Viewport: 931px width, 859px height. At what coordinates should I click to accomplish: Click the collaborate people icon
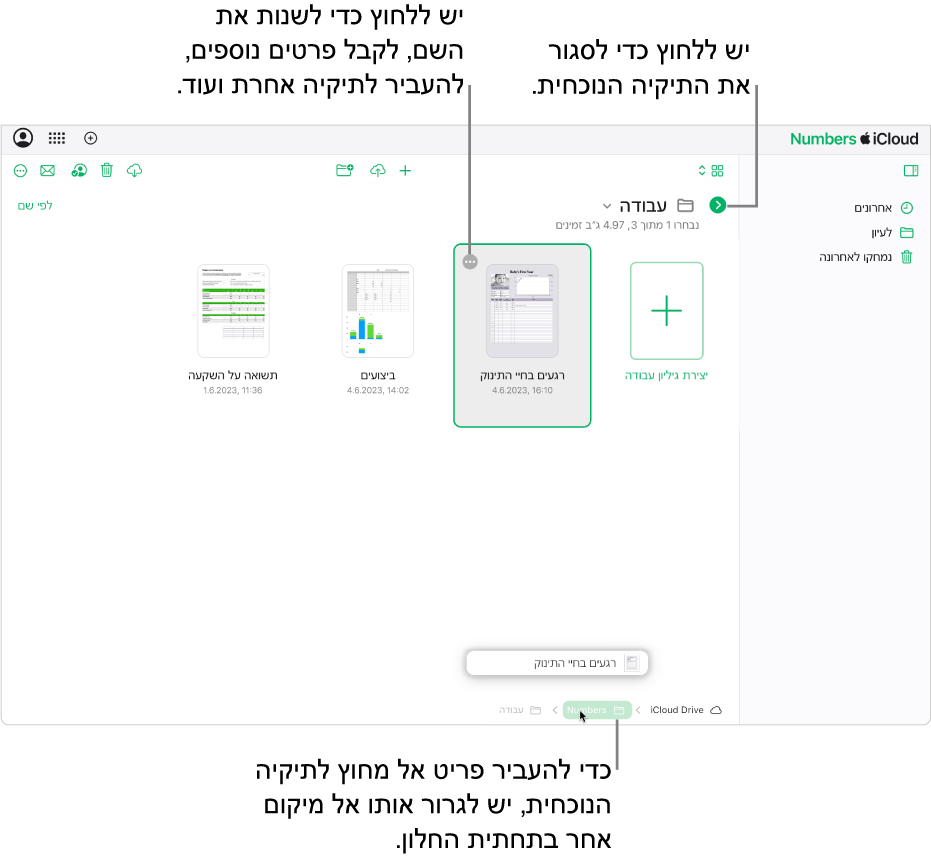pos(79,171)
